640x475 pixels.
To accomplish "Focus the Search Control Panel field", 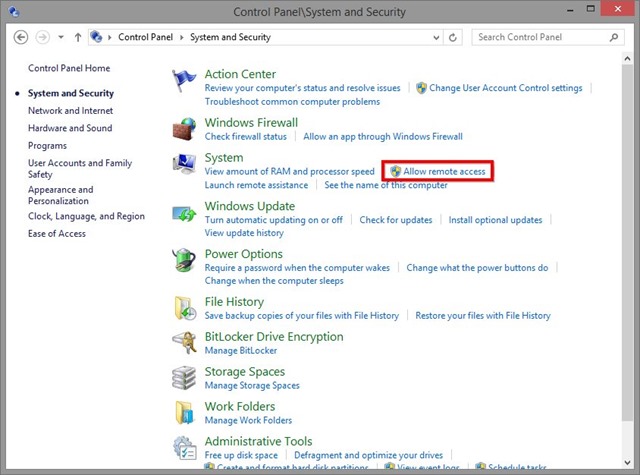I will [x=548, y=37].
